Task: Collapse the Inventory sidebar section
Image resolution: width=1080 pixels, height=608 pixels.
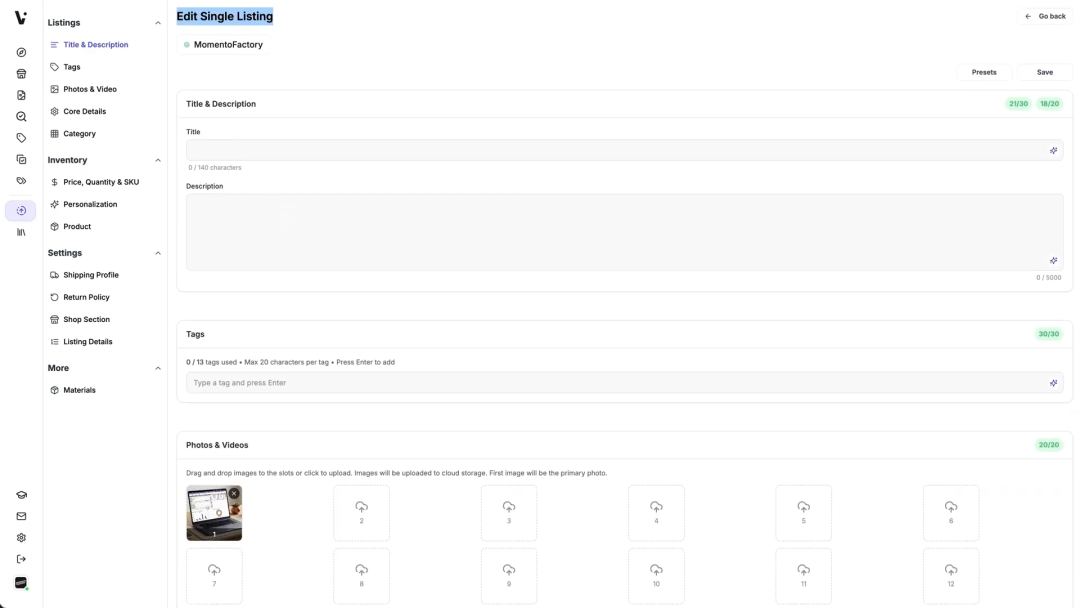Action: click(158, 160)
